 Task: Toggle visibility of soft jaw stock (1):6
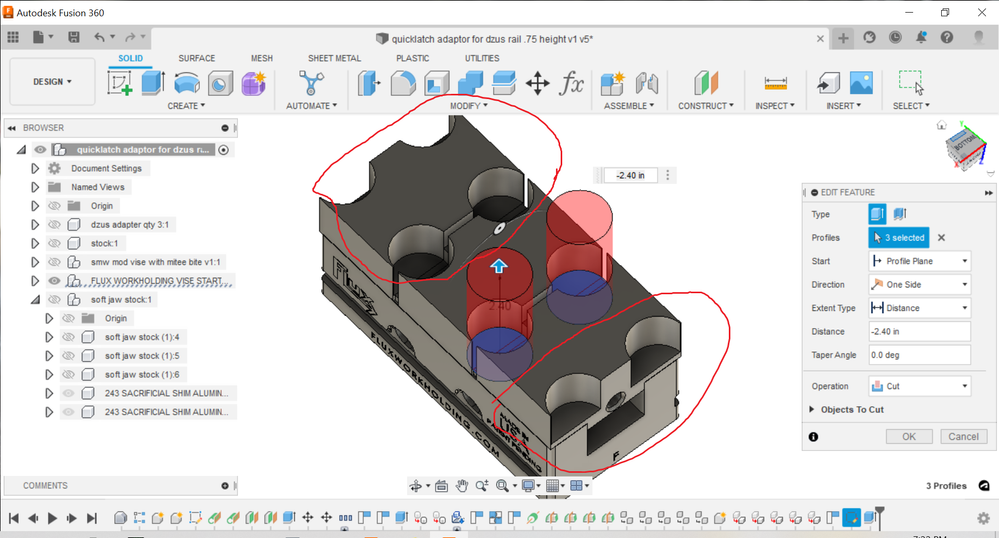[x=69, y=374]
